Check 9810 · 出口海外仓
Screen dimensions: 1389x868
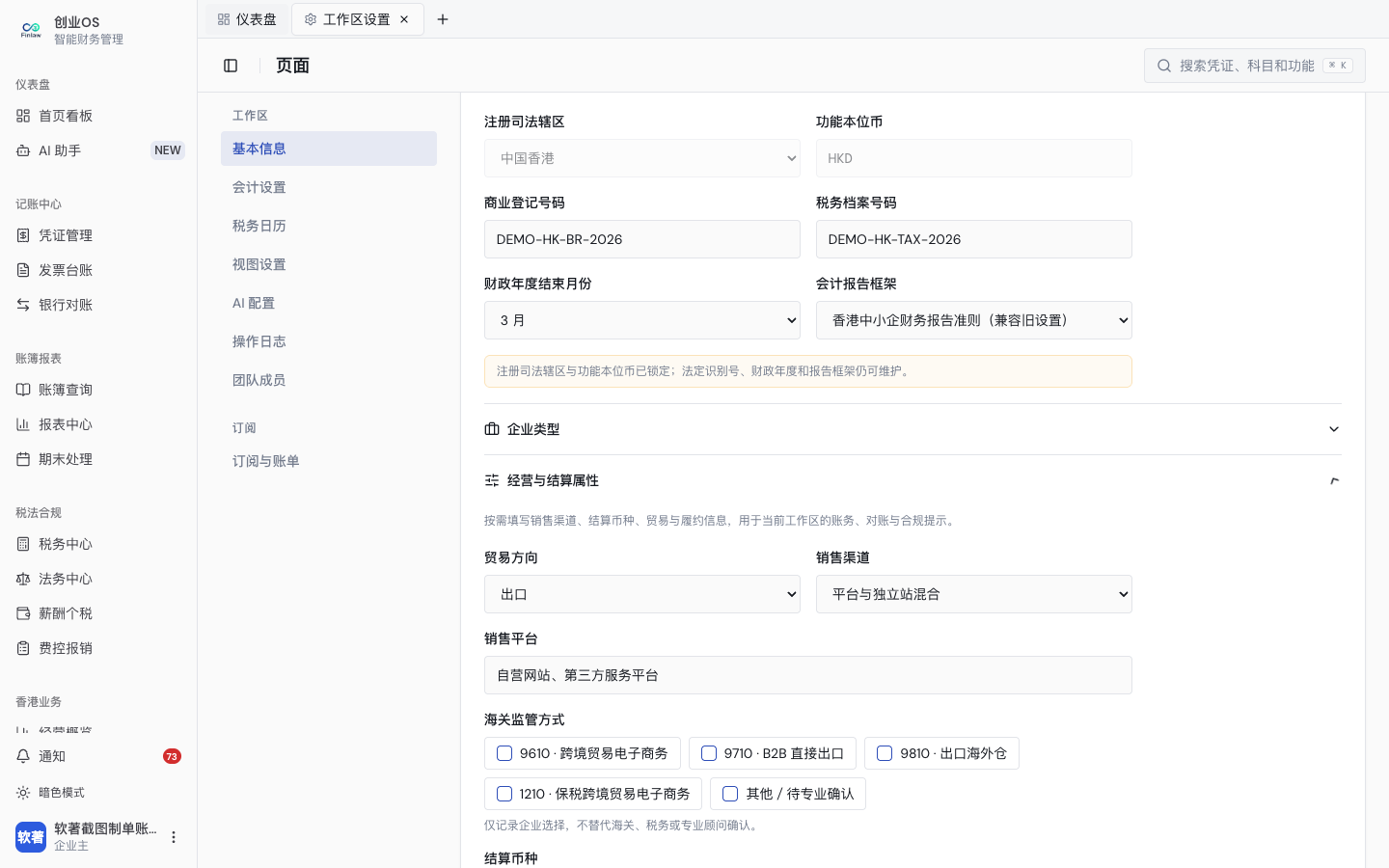coord(885,753)
